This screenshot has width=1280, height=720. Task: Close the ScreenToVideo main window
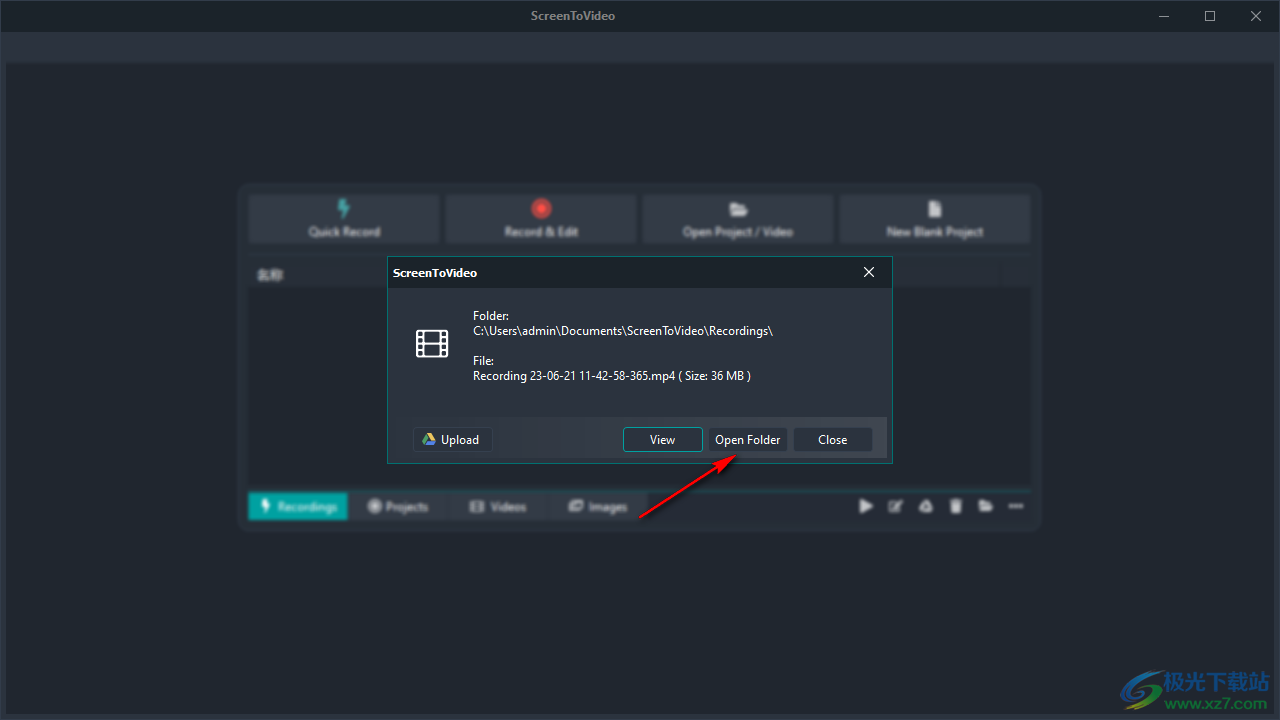[1256, 16]
